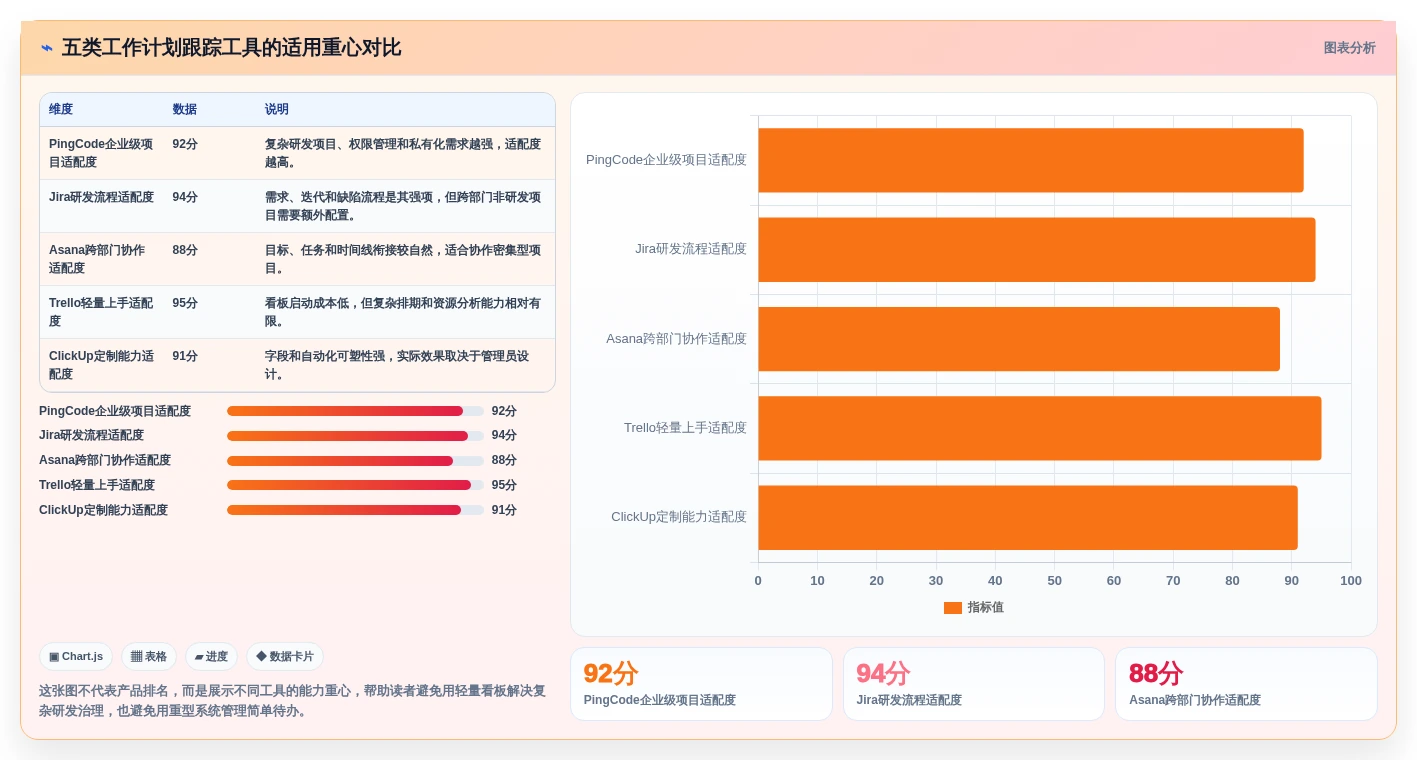This screenshot has height=760, width=1417.
Task: Select the 表格 tag chip
Action: [149, 657]
